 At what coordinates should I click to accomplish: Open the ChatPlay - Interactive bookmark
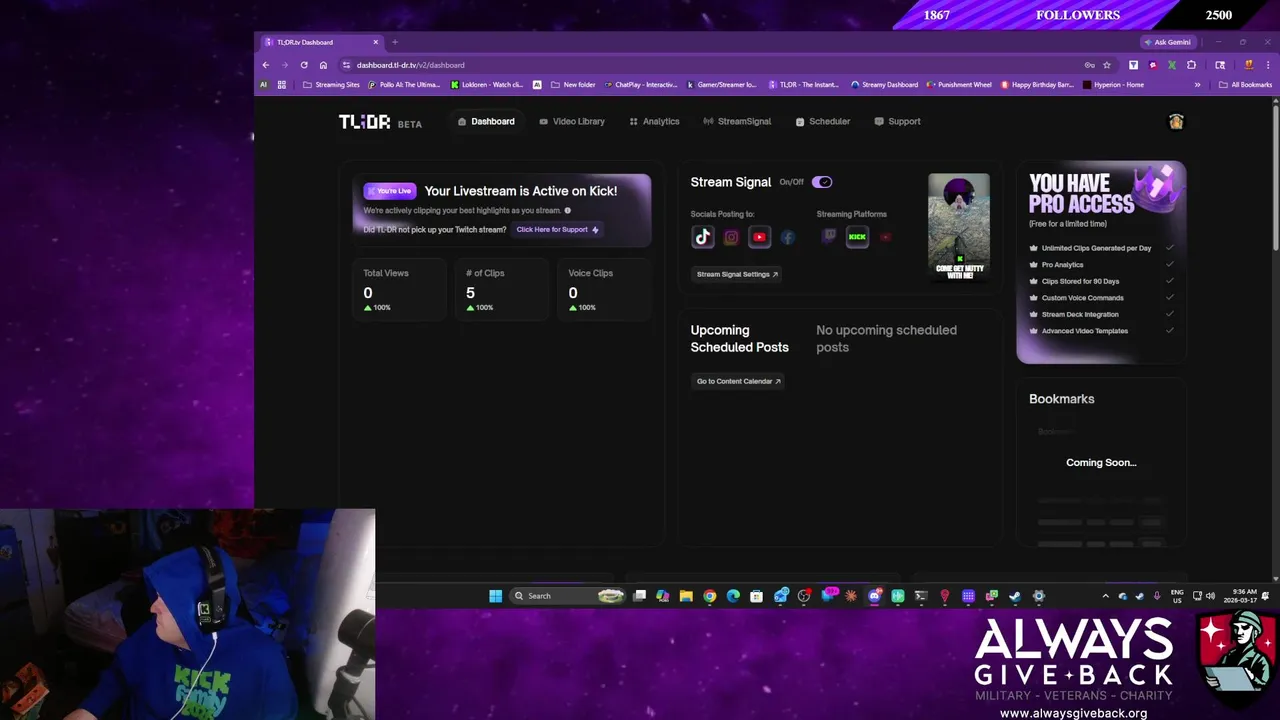[640, 85]
